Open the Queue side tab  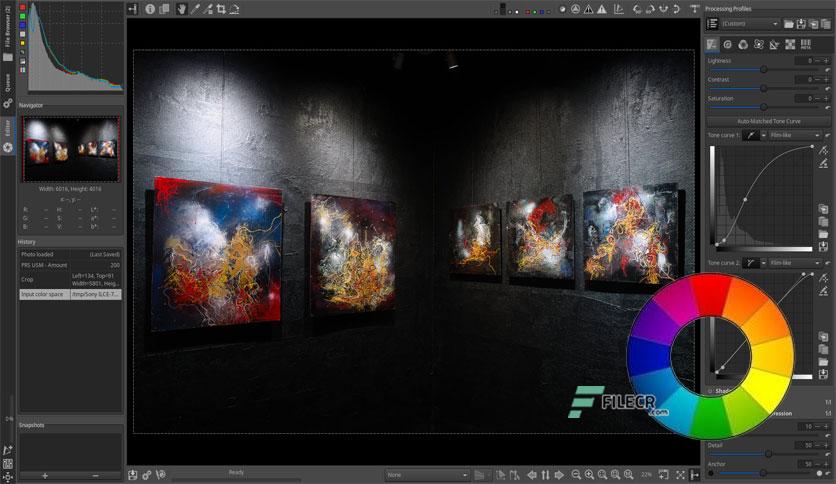click(7, 91)
